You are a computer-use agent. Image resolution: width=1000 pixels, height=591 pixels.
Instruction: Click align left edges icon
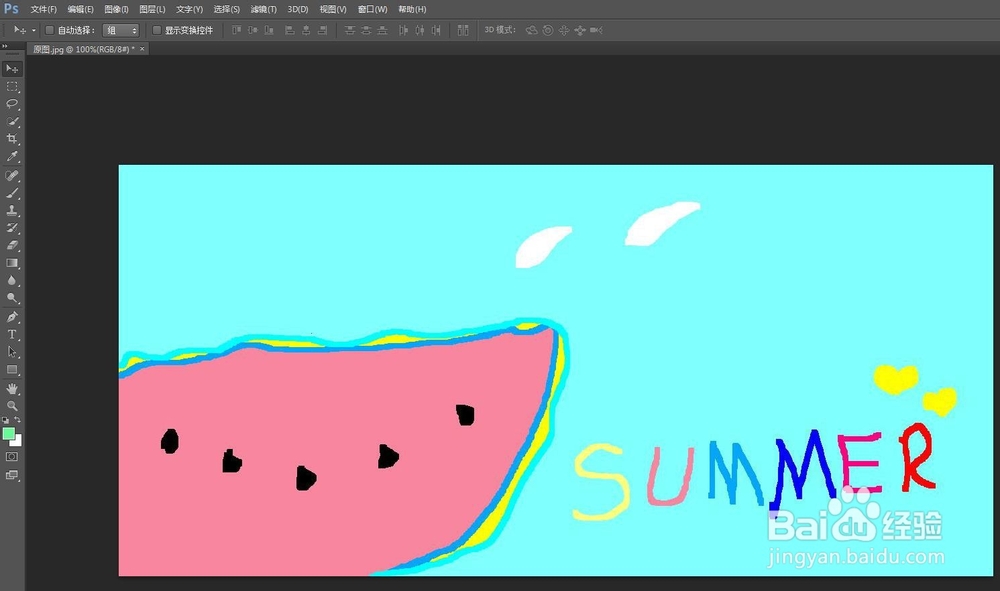click(x=290, y=30)
